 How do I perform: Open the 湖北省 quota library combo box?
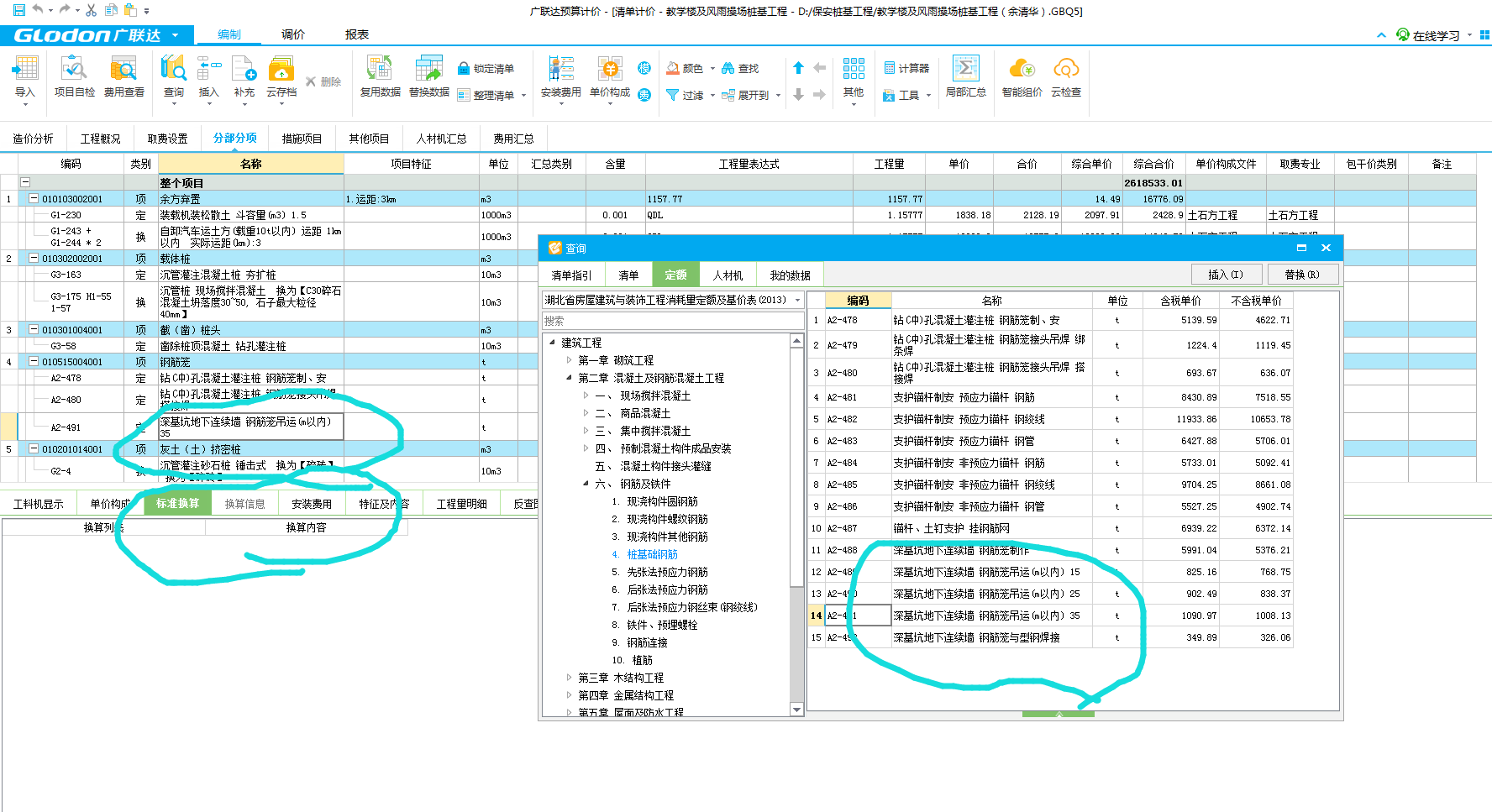tap(673, 300)
